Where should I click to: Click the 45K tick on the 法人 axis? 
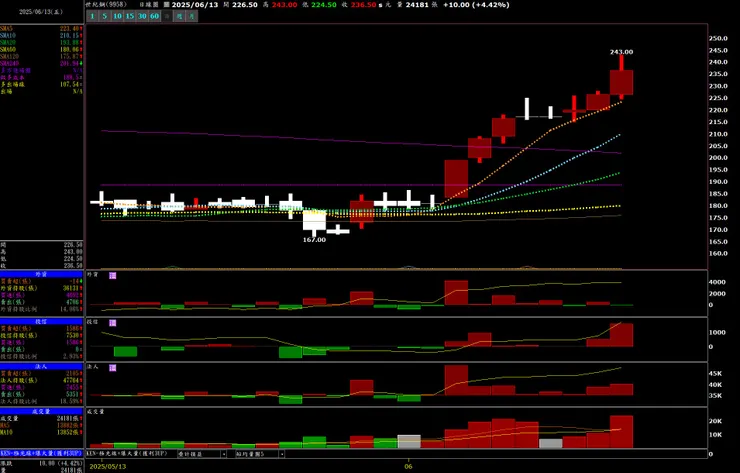[715, 373]
